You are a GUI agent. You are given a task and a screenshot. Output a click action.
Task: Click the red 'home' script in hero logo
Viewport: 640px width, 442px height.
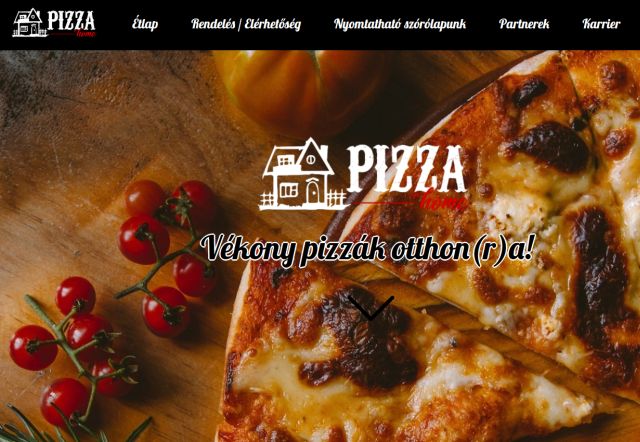pos(442,201)
